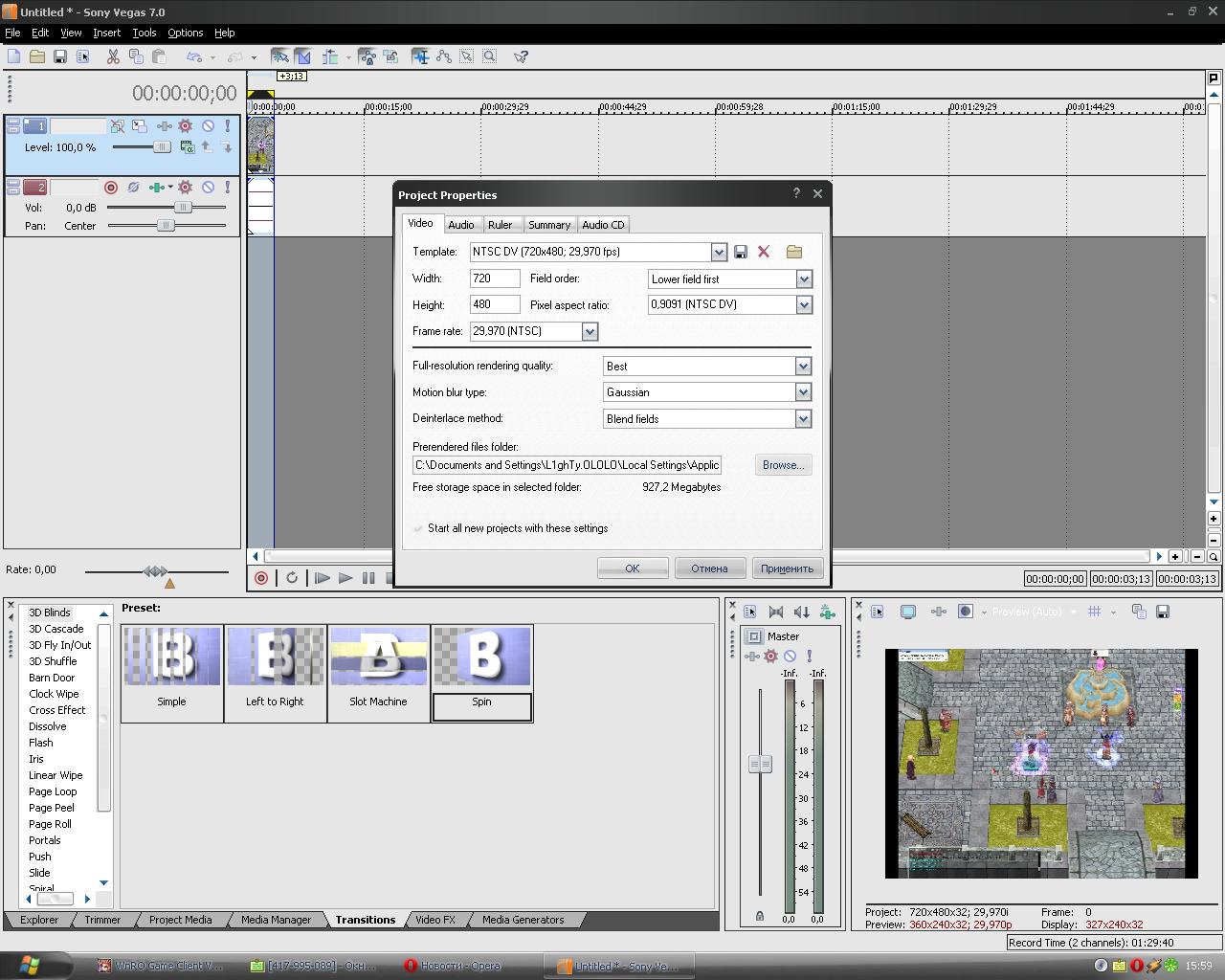The image size is (1225, 980).
Task: Click the What's This help icon
Action: coord(521,57)
